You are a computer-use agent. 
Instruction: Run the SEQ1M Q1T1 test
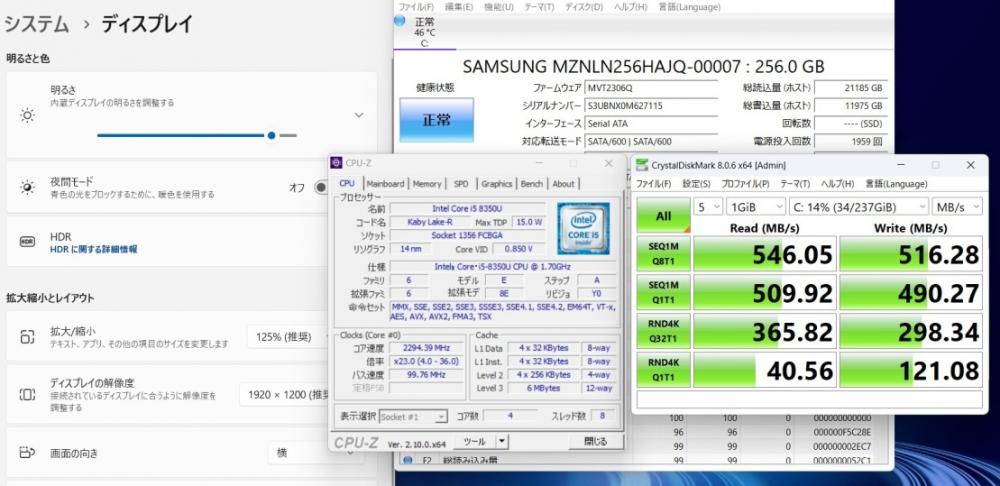tap(663, 293)
